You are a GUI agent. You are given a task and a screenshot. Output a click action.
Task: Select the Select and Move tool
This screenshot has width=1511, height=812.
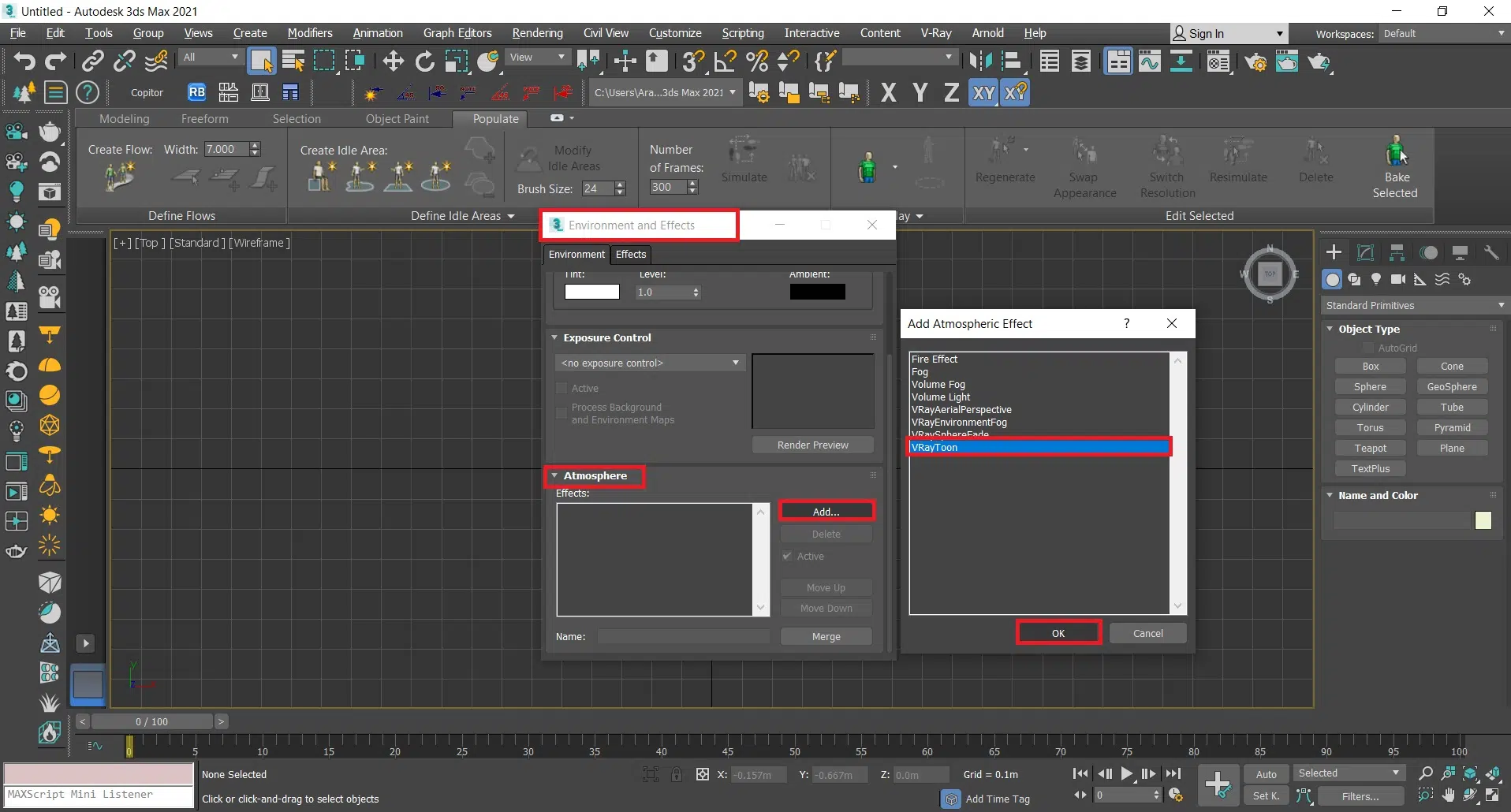pyautogui.click(x=393, y=61)
